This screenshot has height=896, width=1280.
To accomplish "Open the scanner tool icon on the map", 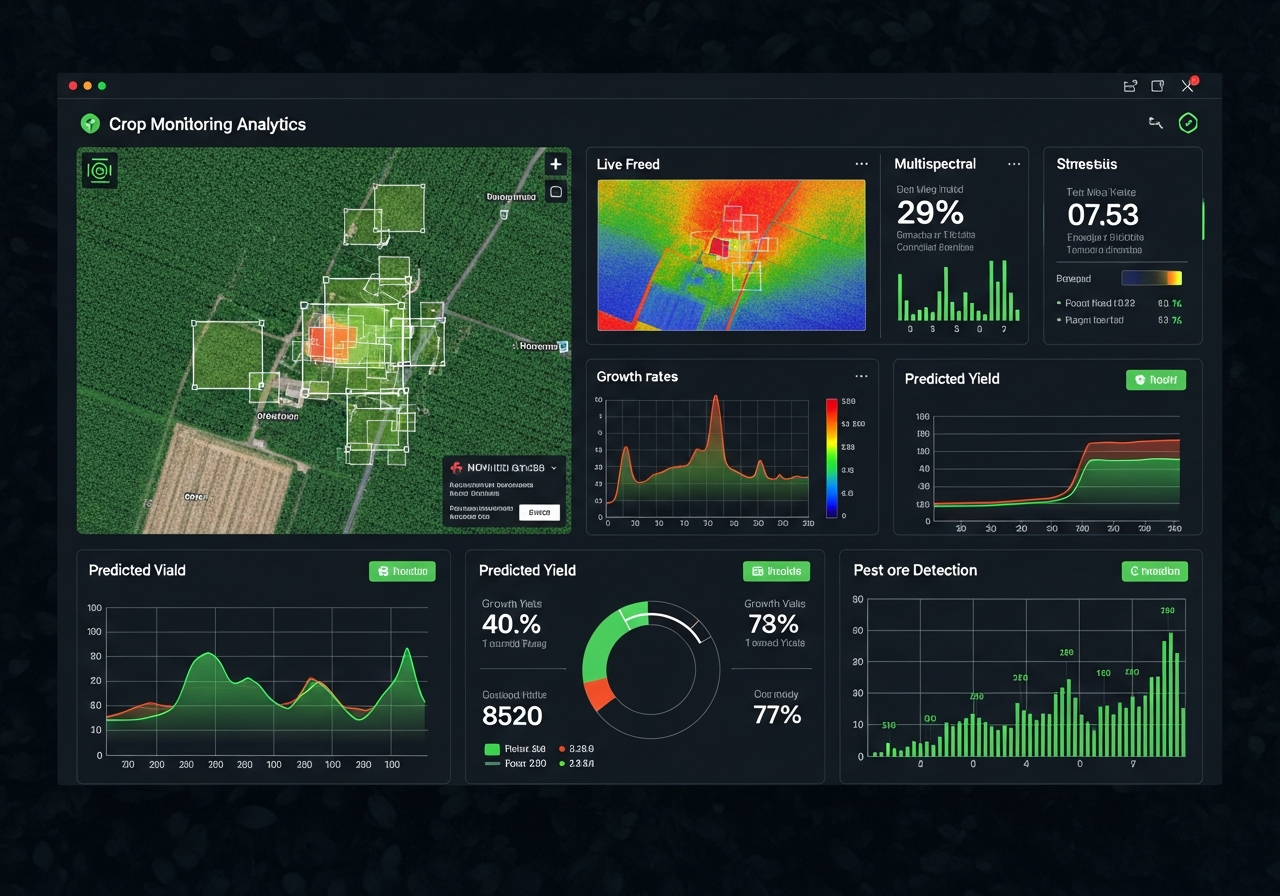I will coord(100,171).
